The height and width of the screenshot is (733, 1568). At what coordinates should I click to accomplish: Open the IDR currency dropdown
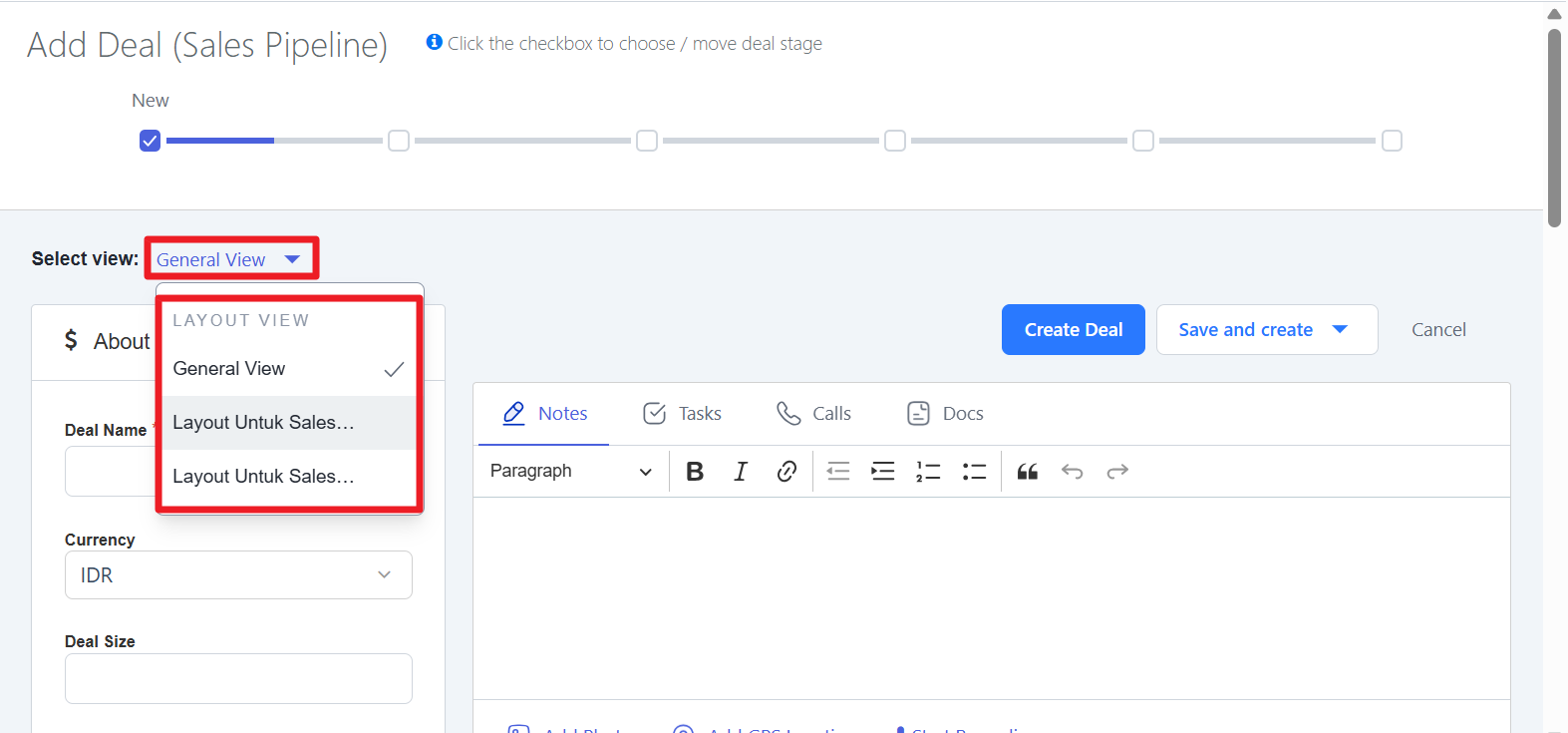238,575
